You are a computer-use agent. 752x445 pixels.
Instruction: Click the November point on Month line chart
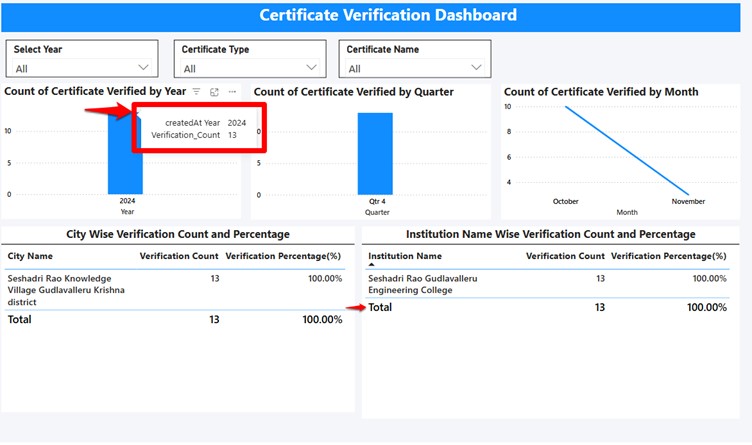tap(688, 194)
